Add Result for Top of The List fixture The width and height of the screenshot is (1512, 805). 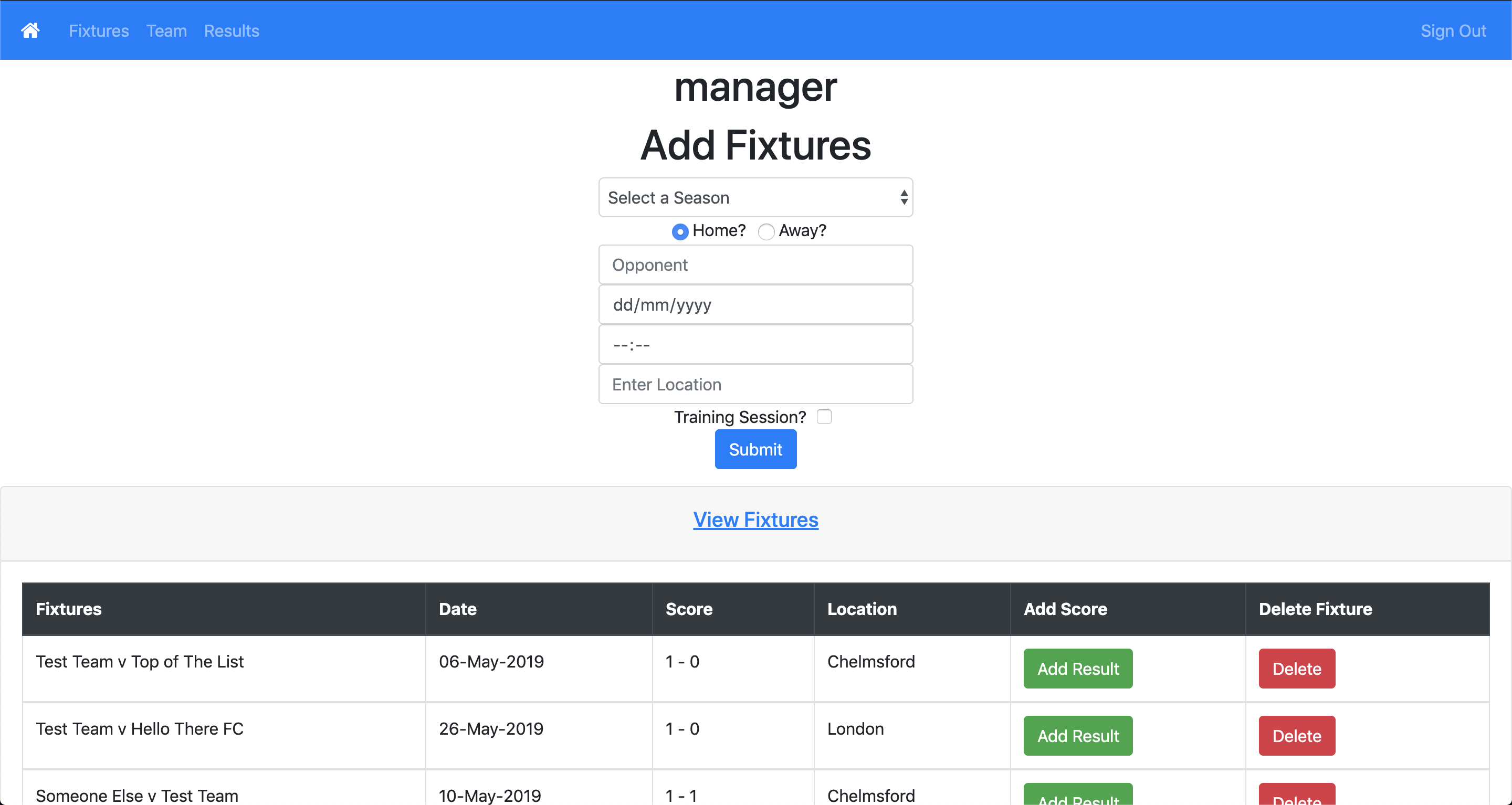1078,668
